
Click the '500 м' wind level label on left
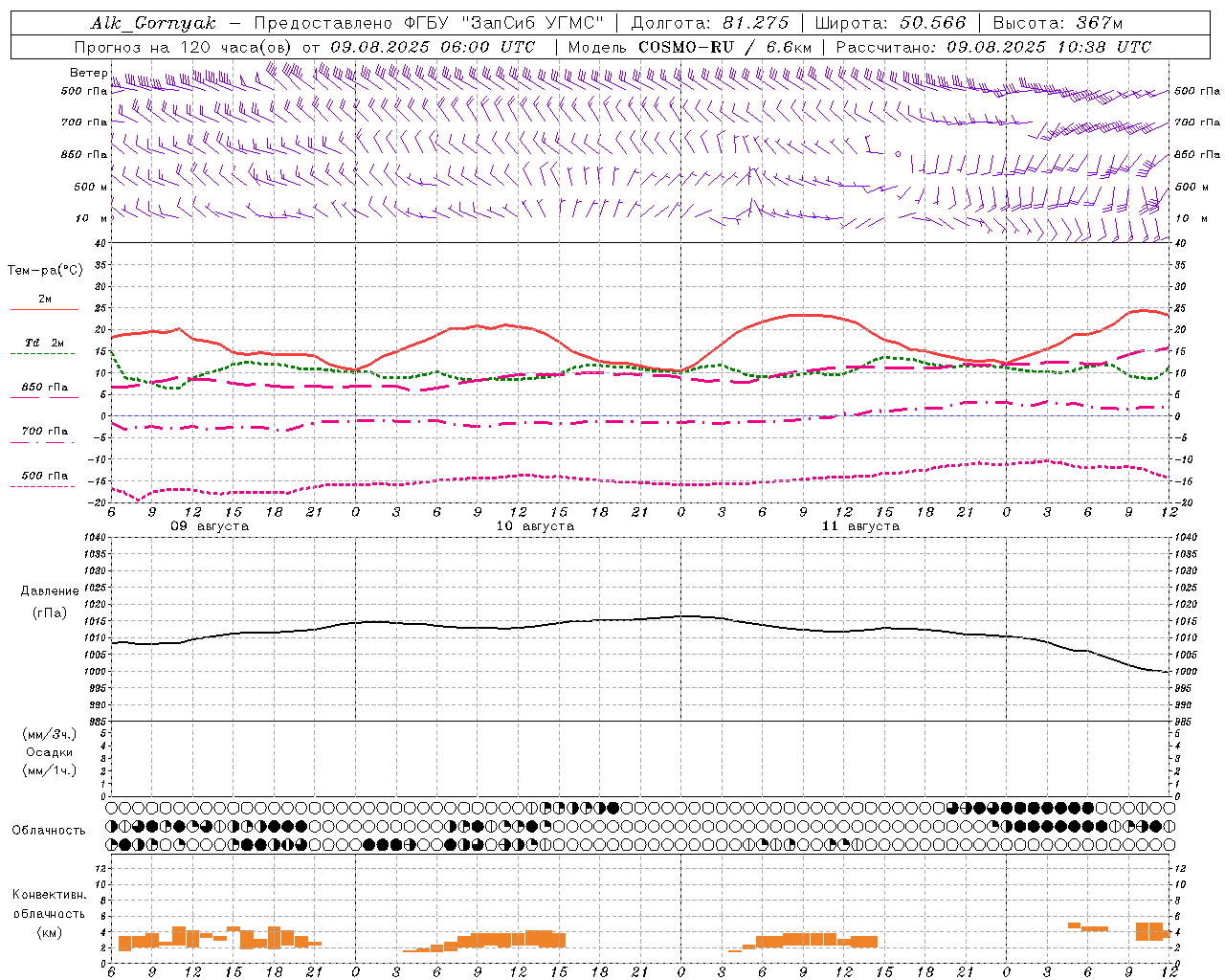click(x=91, y=187)
